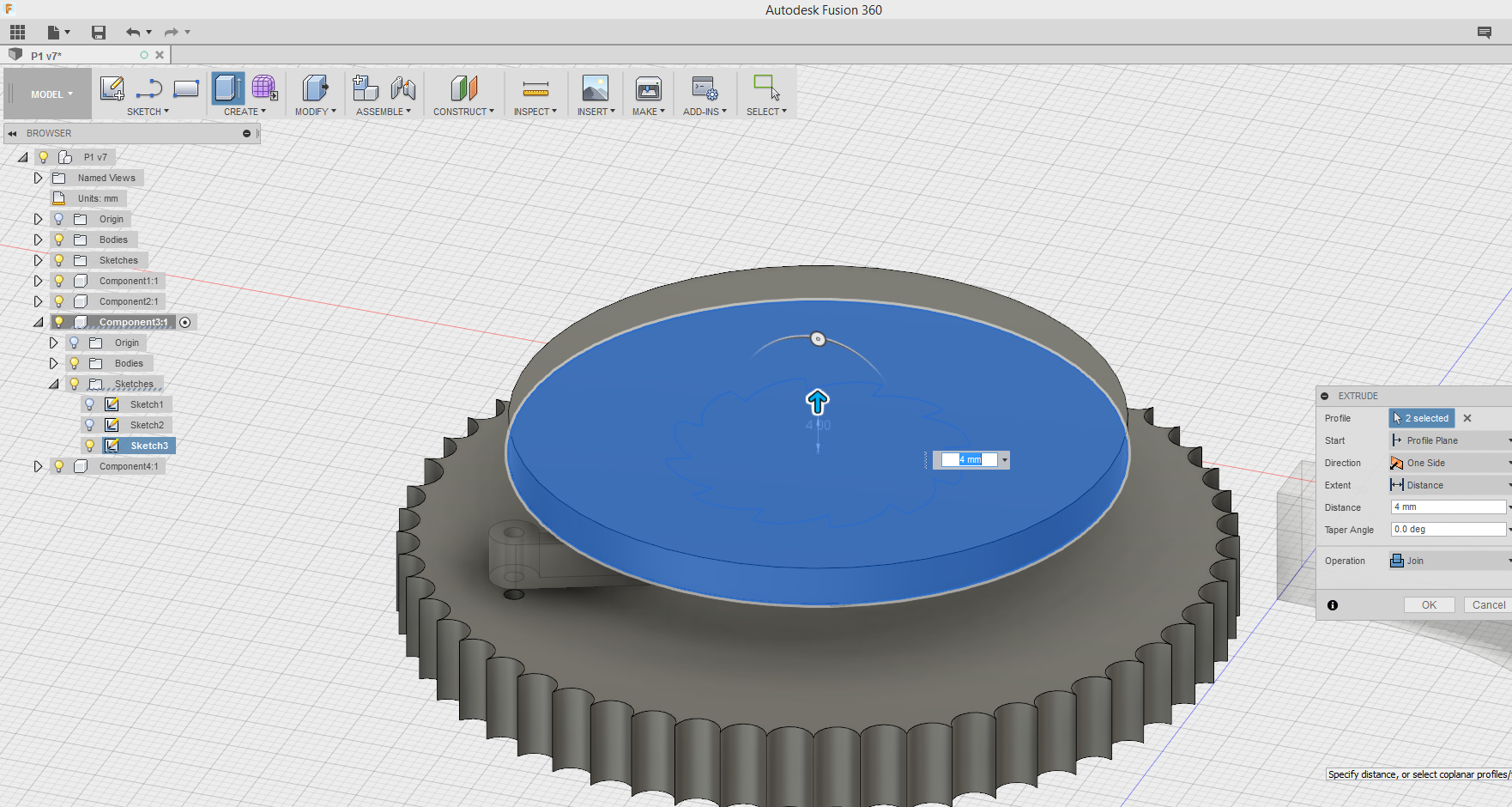This screenshot has width=1512, height=807.
Task: Open the comments icon at top right
Action: pos(1485,33)
